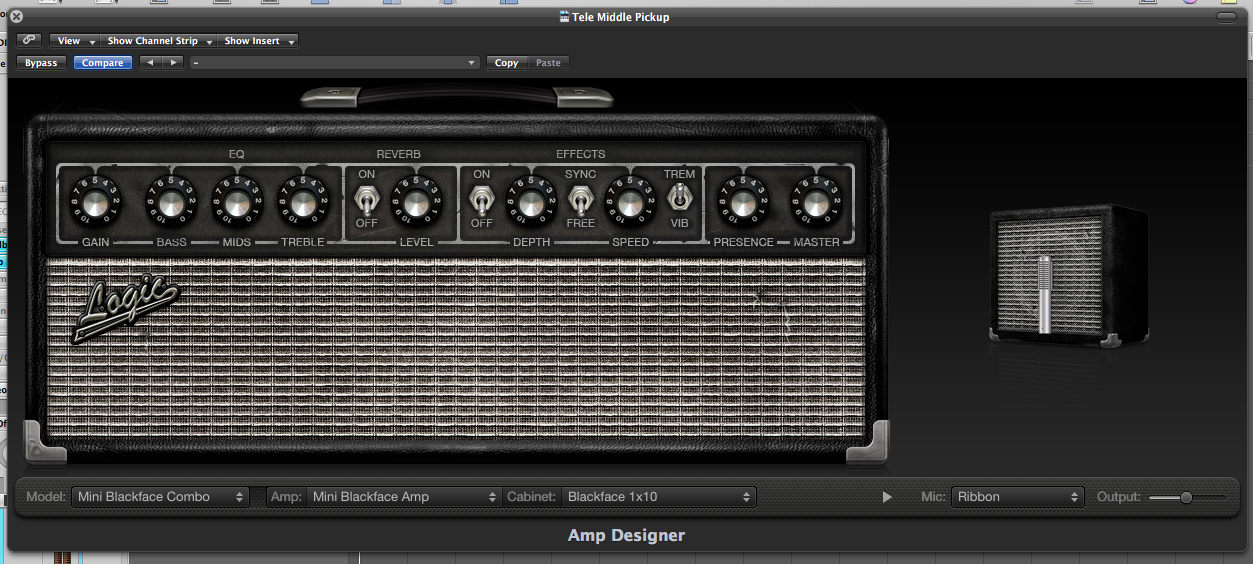This screenshot has width=1253, height=564.
Task: Open the View dropdown menu
Action: (75, 41)
